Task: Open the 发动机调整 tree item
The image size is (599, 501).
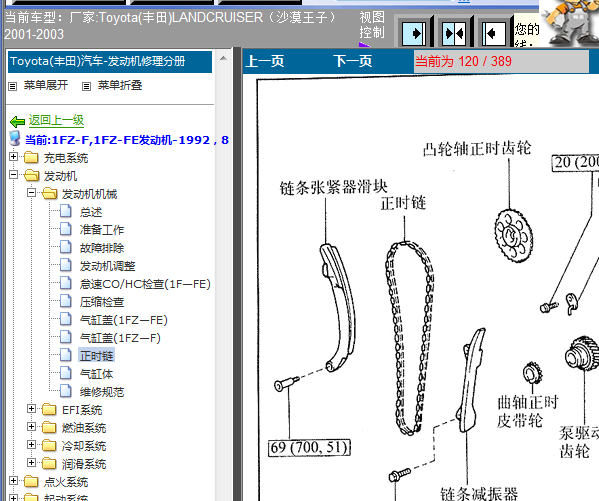Action: point(107,266)
